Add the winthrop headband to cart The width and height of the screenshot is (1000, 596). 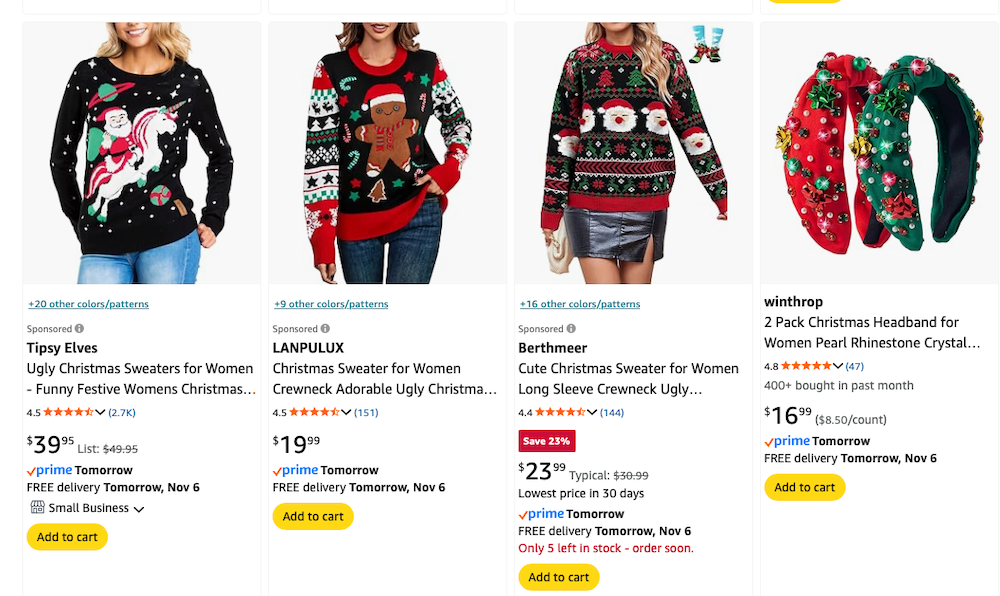(805, 487)
